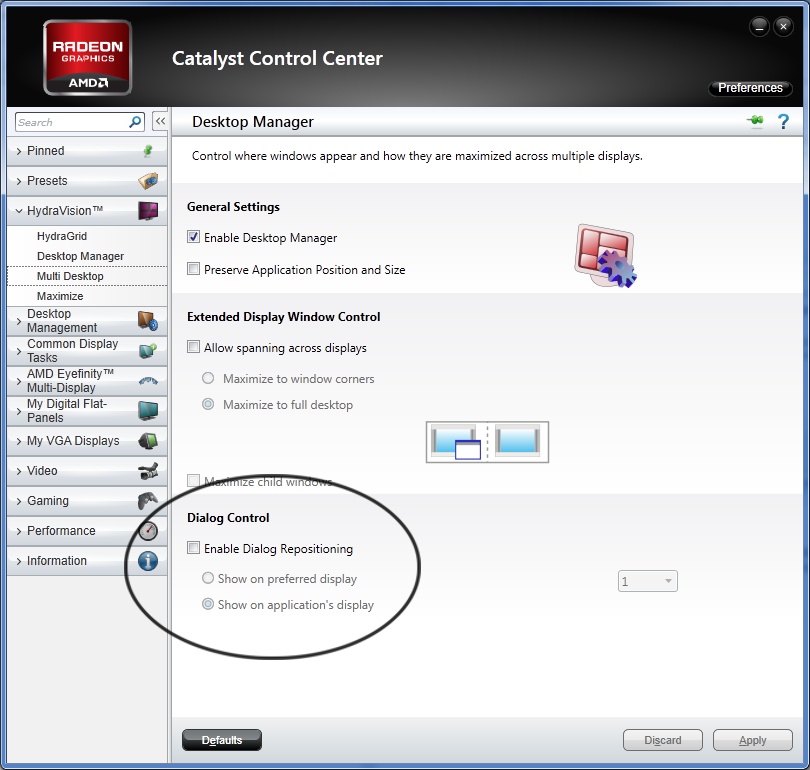Click the Performance gauge icon

click(x=148, y=531)
